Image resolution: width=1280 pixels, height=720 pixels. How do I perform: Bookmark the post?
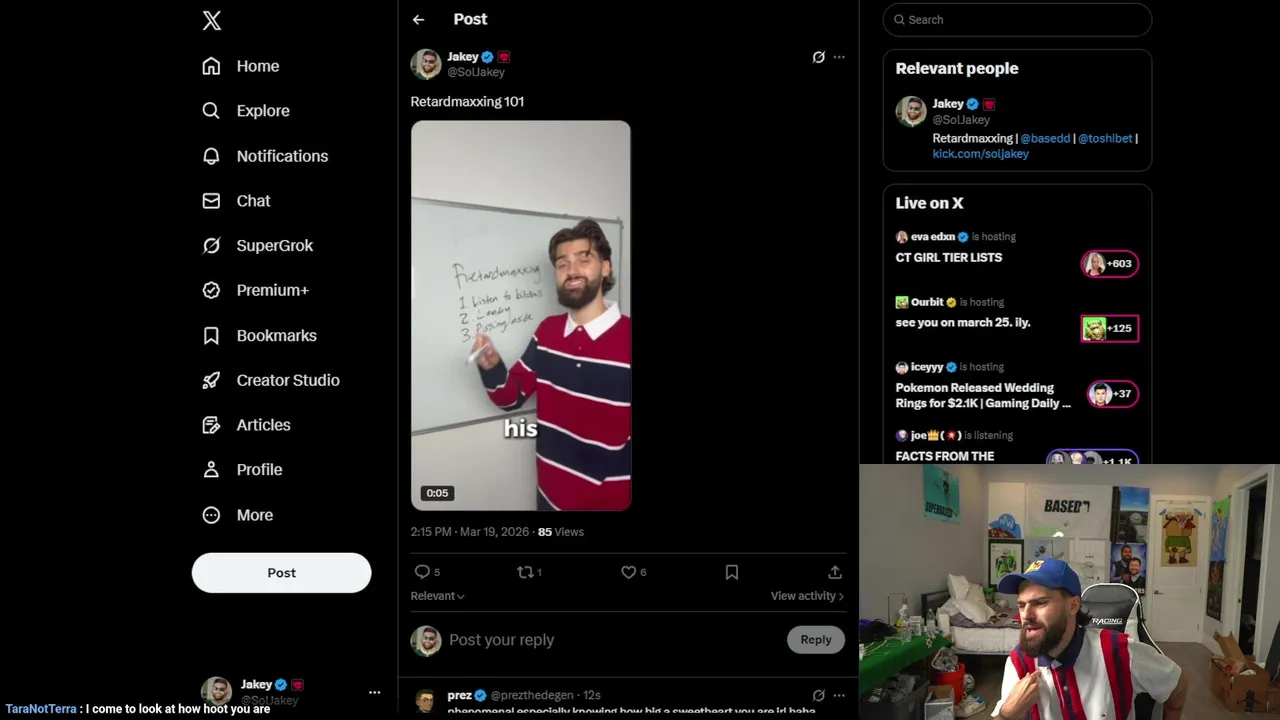tap(732, 572)
